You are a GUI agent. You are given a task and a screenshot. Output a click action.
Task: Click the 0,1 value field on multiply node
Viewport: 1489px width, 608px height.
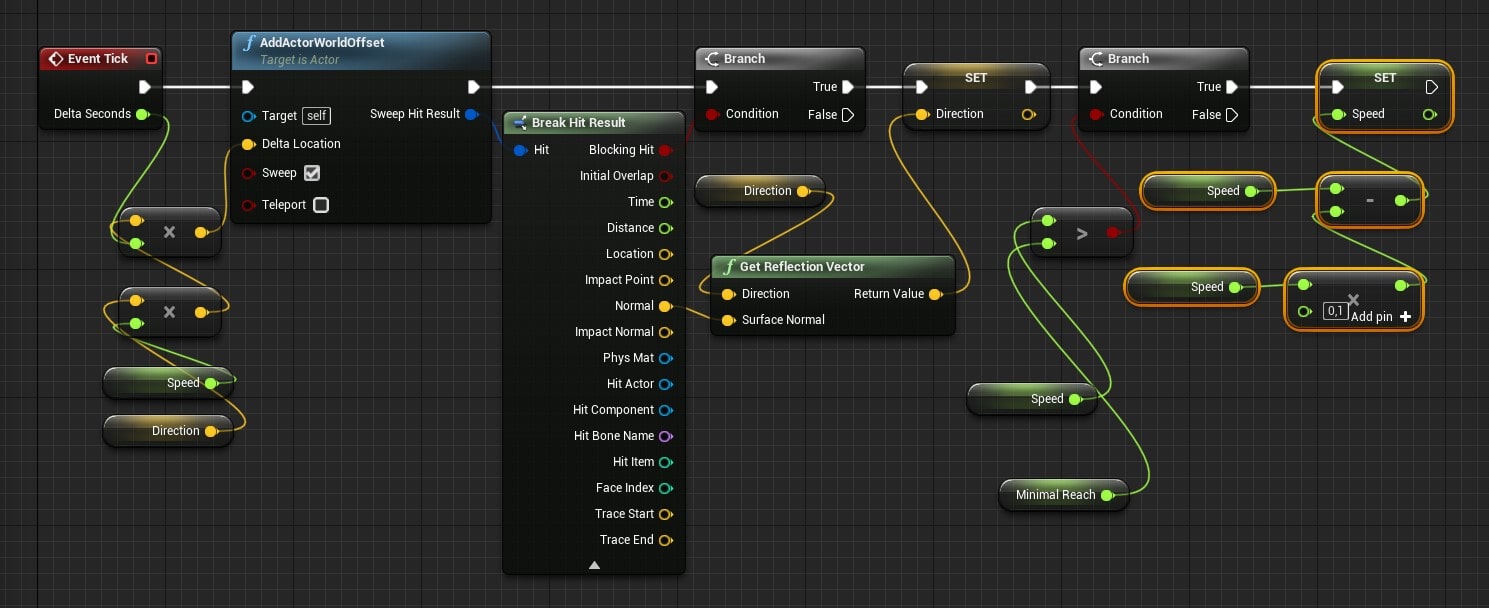point(1334,312)
